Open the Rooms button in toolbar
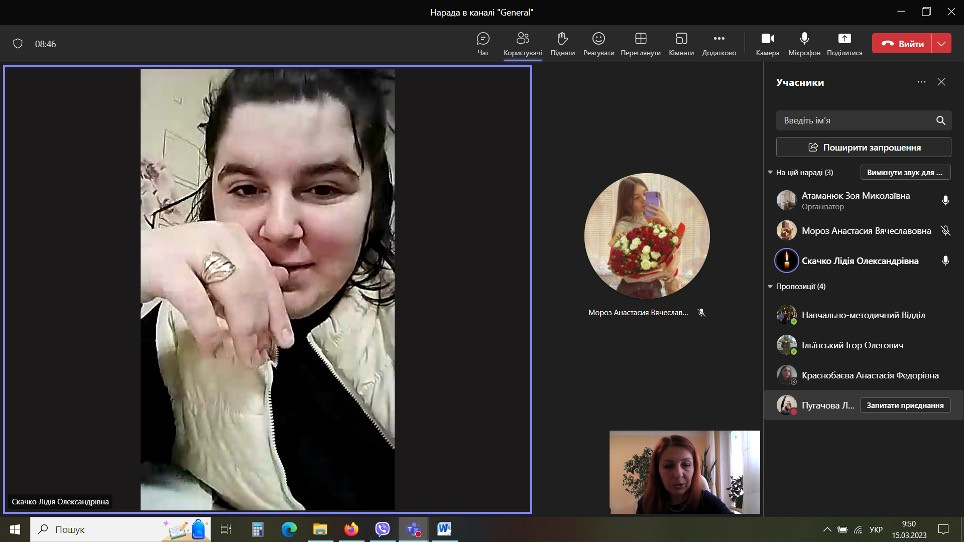 (x=681, y=44)
